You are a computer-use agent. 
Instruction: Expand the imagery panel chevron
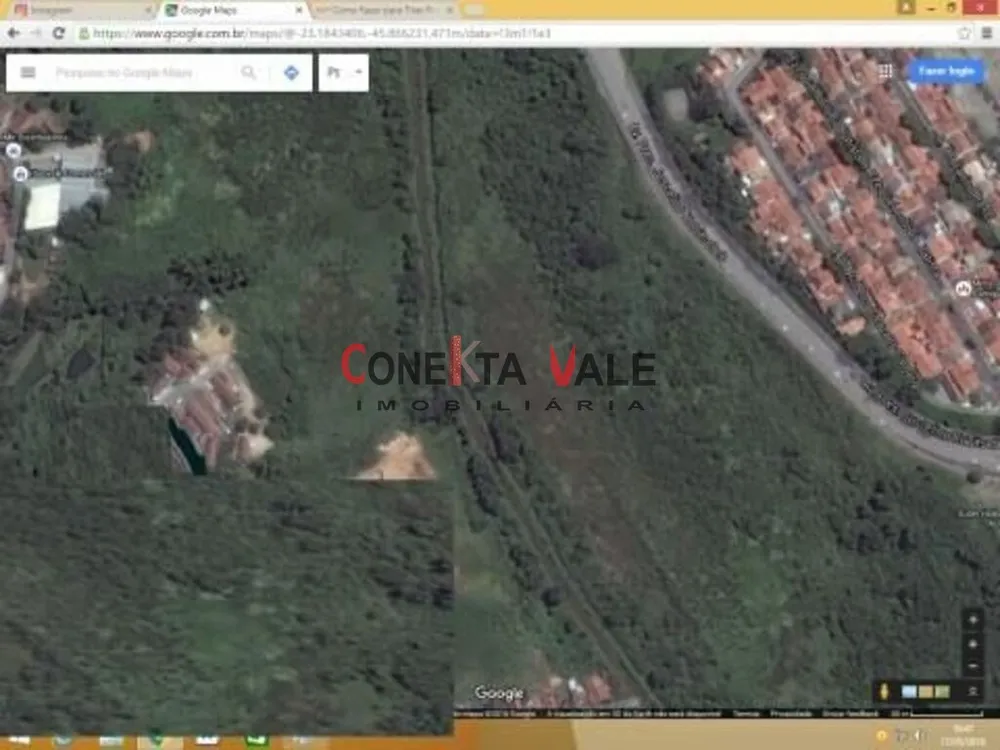[x=973, y=691]
